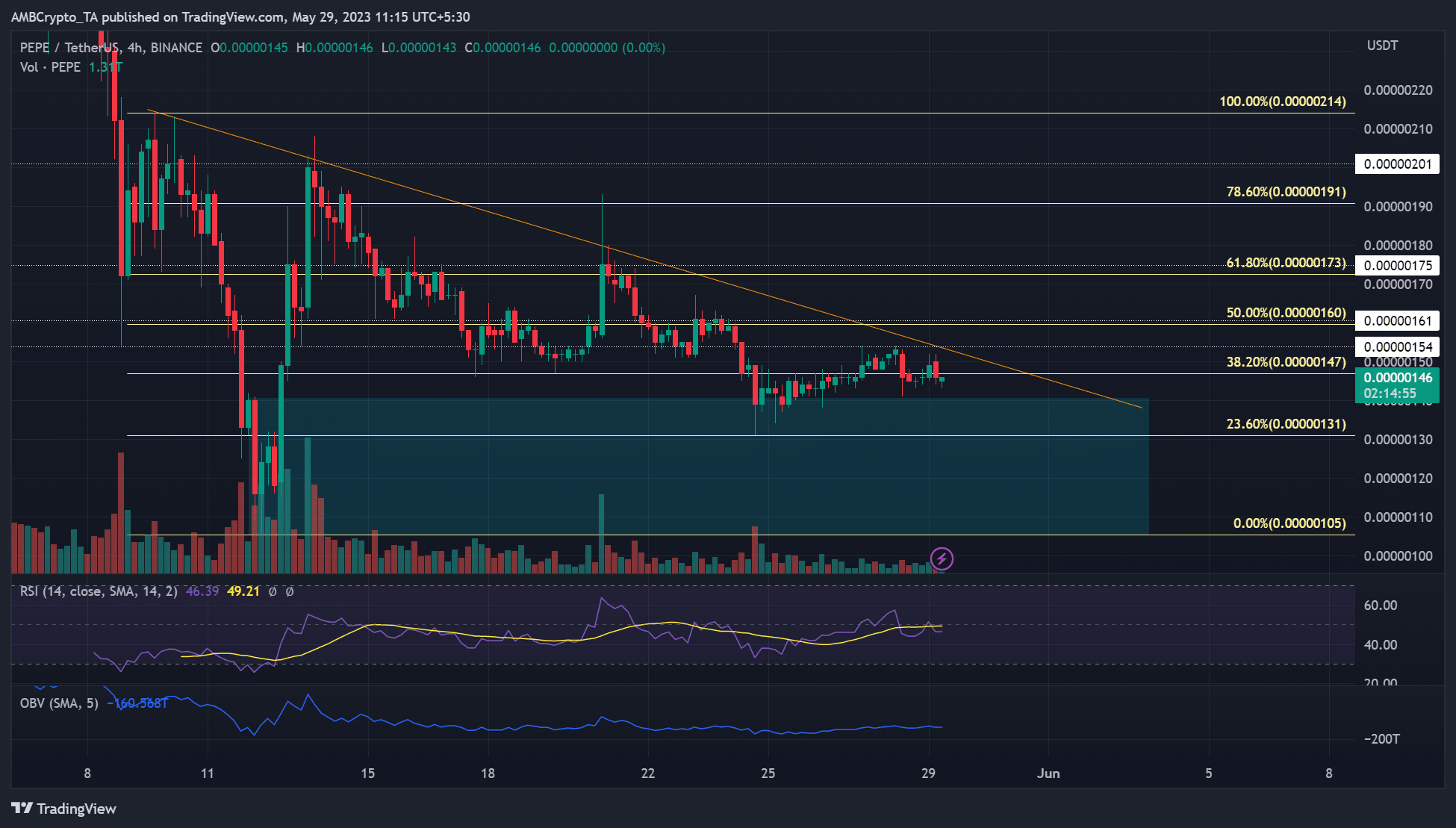Click the Jun date on time axis
Image resolution: width=1456 pixels, height=828 pixels.
click(1048, 773)
